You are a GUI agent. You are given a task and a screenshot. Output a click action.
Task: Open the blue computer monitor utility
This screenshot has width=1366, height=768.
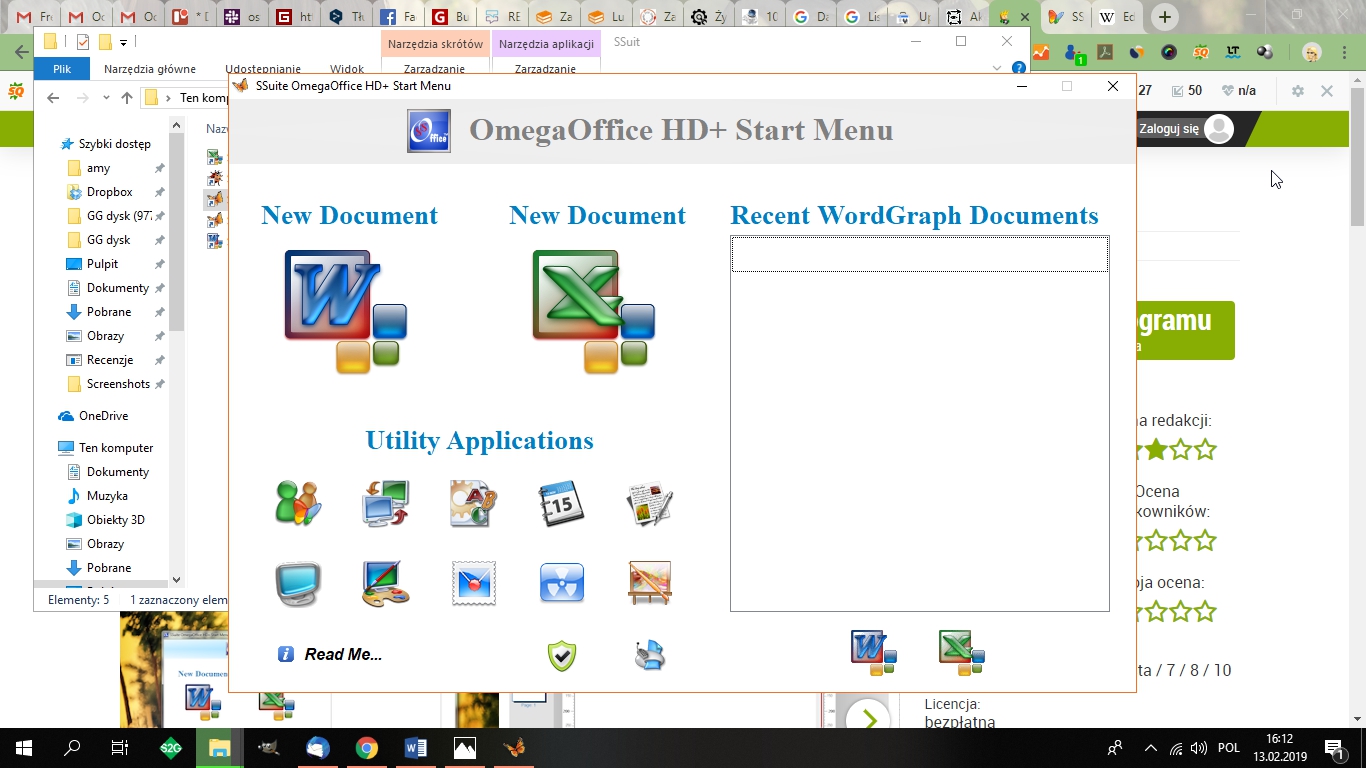pyautogui.click(x=298, y=583)
